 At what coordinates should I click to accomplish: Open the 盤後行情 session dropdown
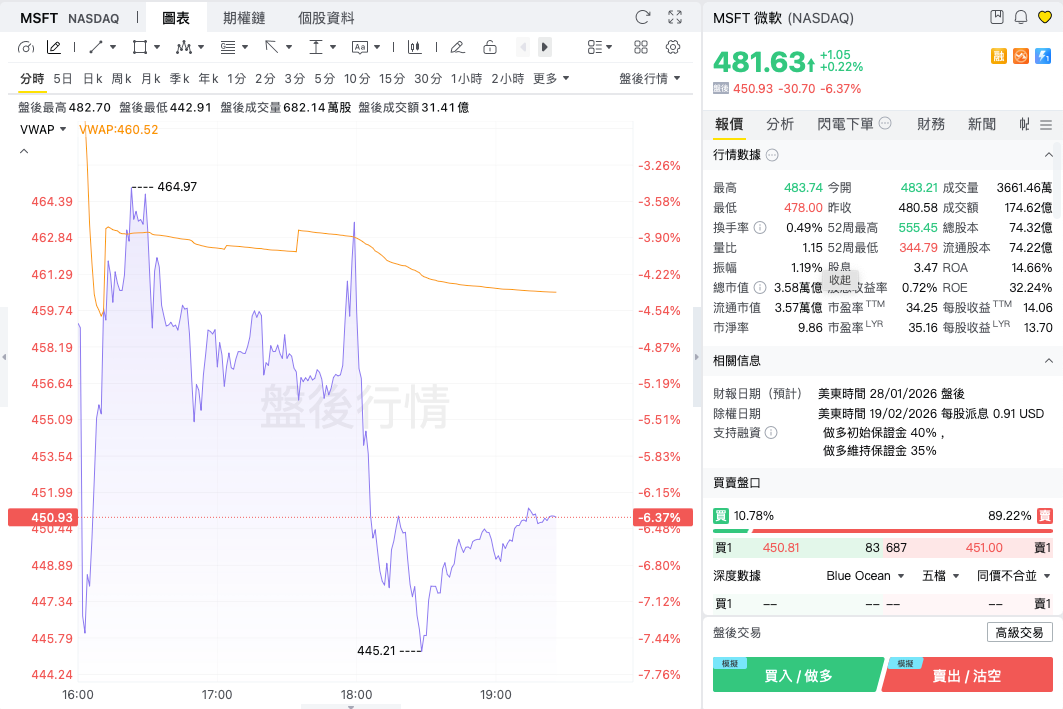tap(649, 79)
